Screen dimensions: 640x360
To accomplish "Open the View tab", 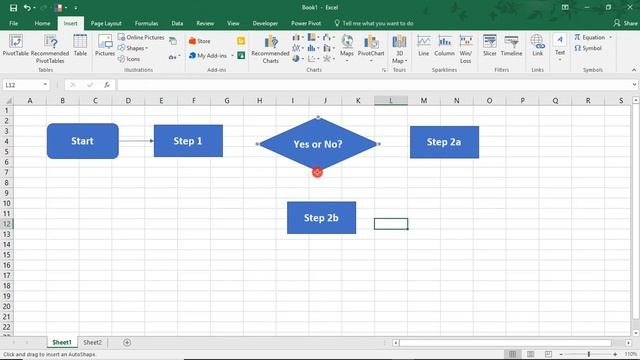I will (233, 24).
